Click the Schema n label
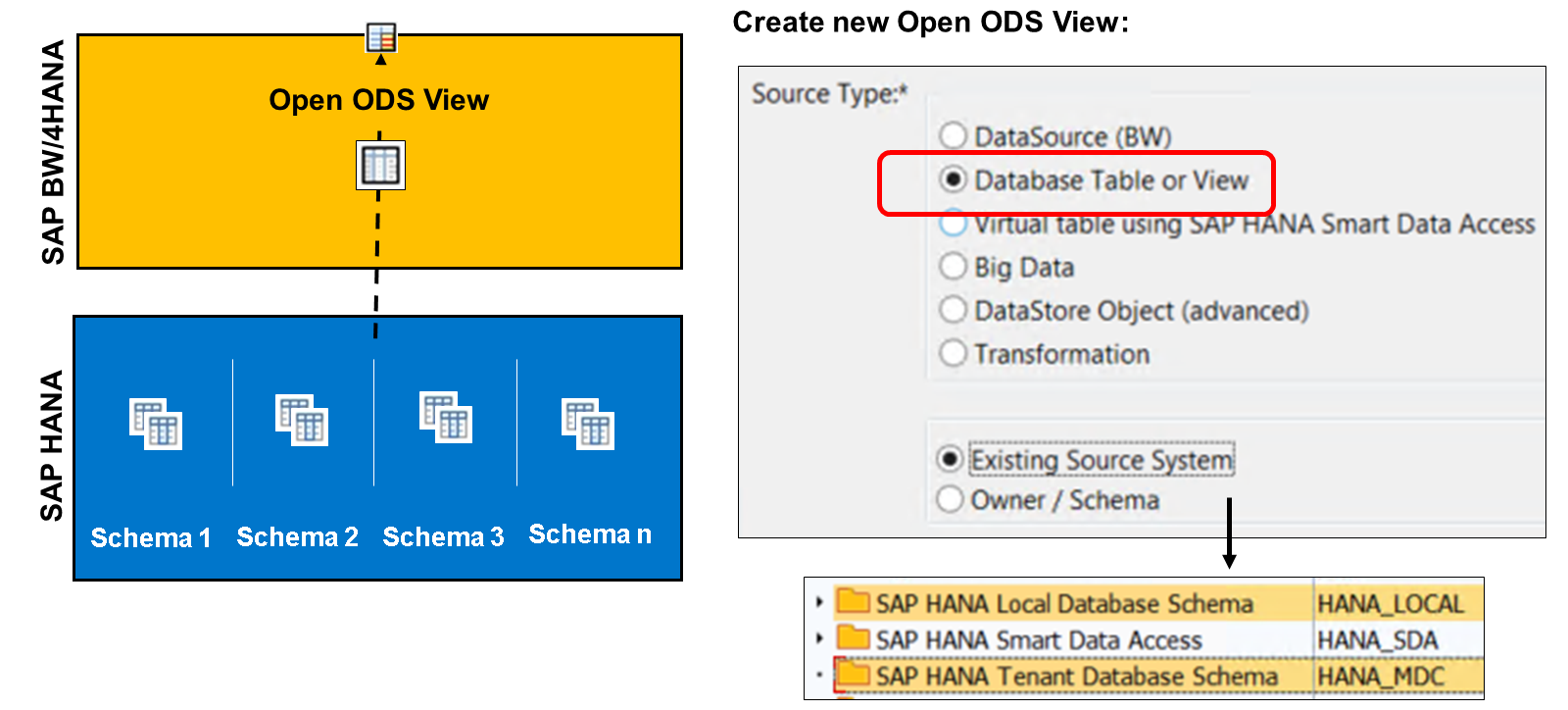 click(590, 533)
